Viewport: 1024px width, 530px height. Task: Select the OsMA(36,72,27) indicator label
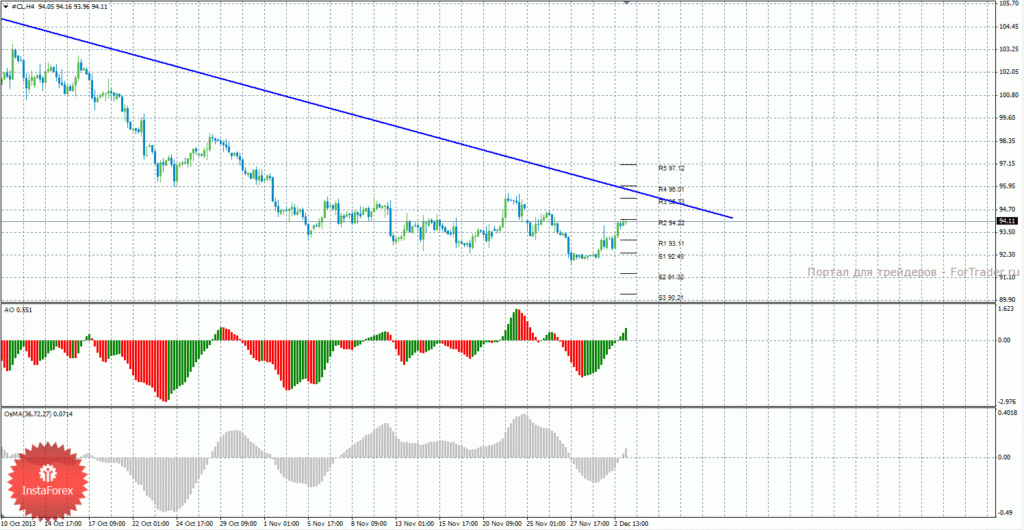[31, 414]
